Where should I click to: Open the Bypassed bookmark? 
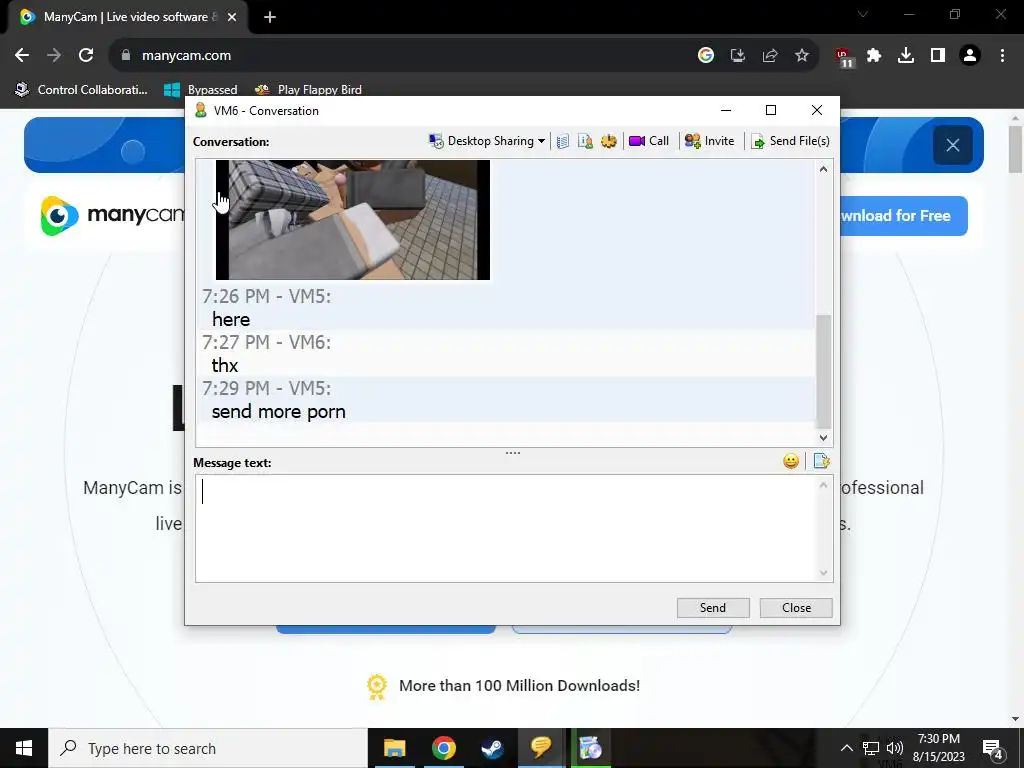click(x=200, y=89)
